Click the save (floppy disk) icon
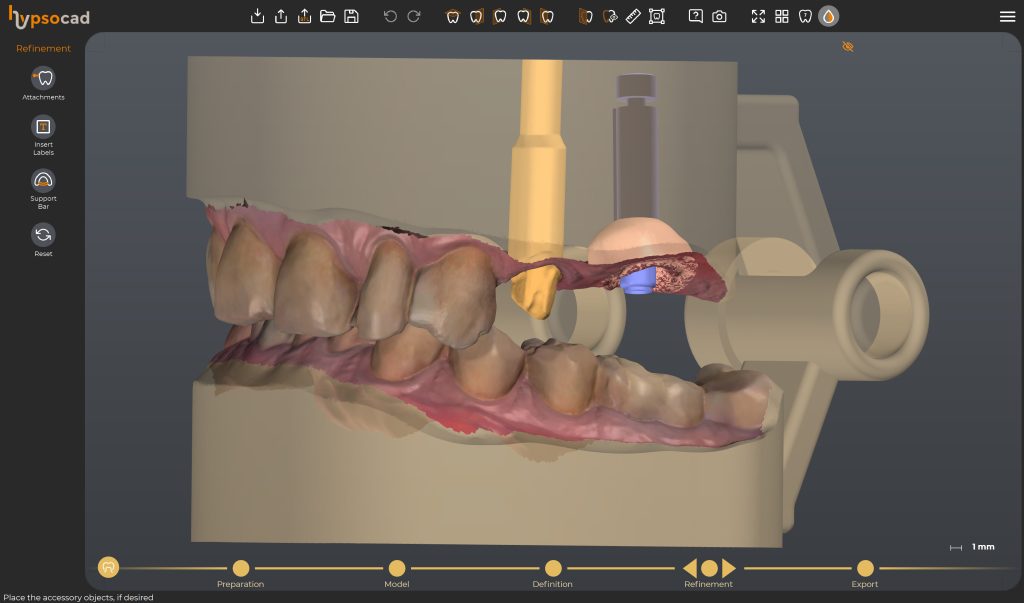The height and width of the screenshot is (603, 1024). coord(351,16)
